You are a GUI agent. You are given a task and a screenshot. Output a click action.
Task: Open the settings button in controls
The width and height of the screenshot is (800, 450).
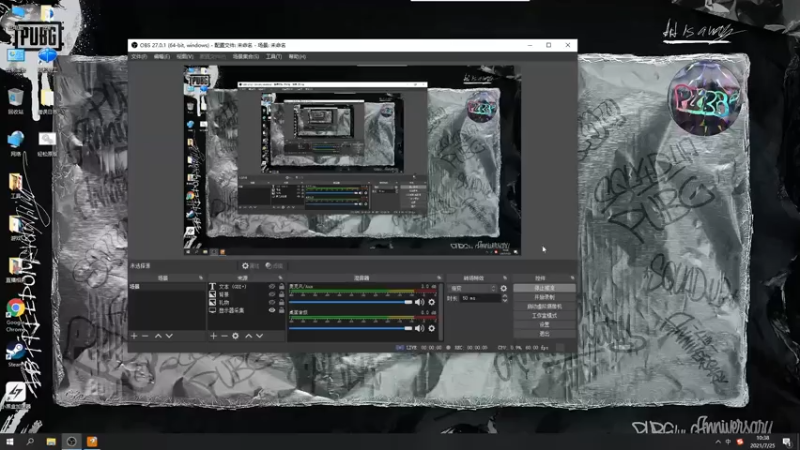(544, 324)
